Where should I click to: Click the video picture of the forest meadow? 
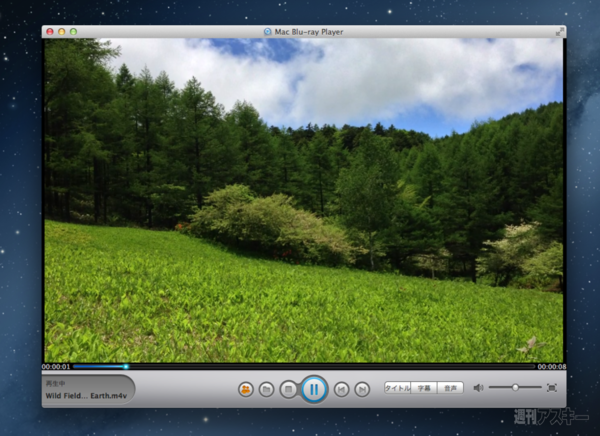[304, 200]
